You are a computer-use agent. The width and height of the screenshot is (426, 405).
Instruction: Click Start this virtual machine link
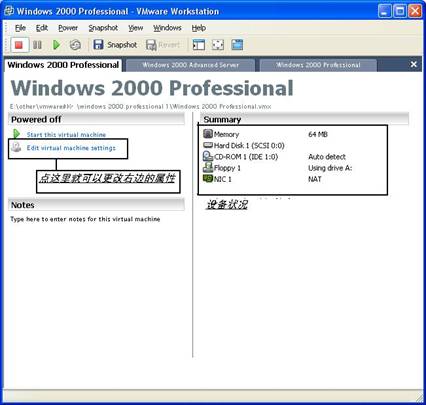(x=66, y=135)
